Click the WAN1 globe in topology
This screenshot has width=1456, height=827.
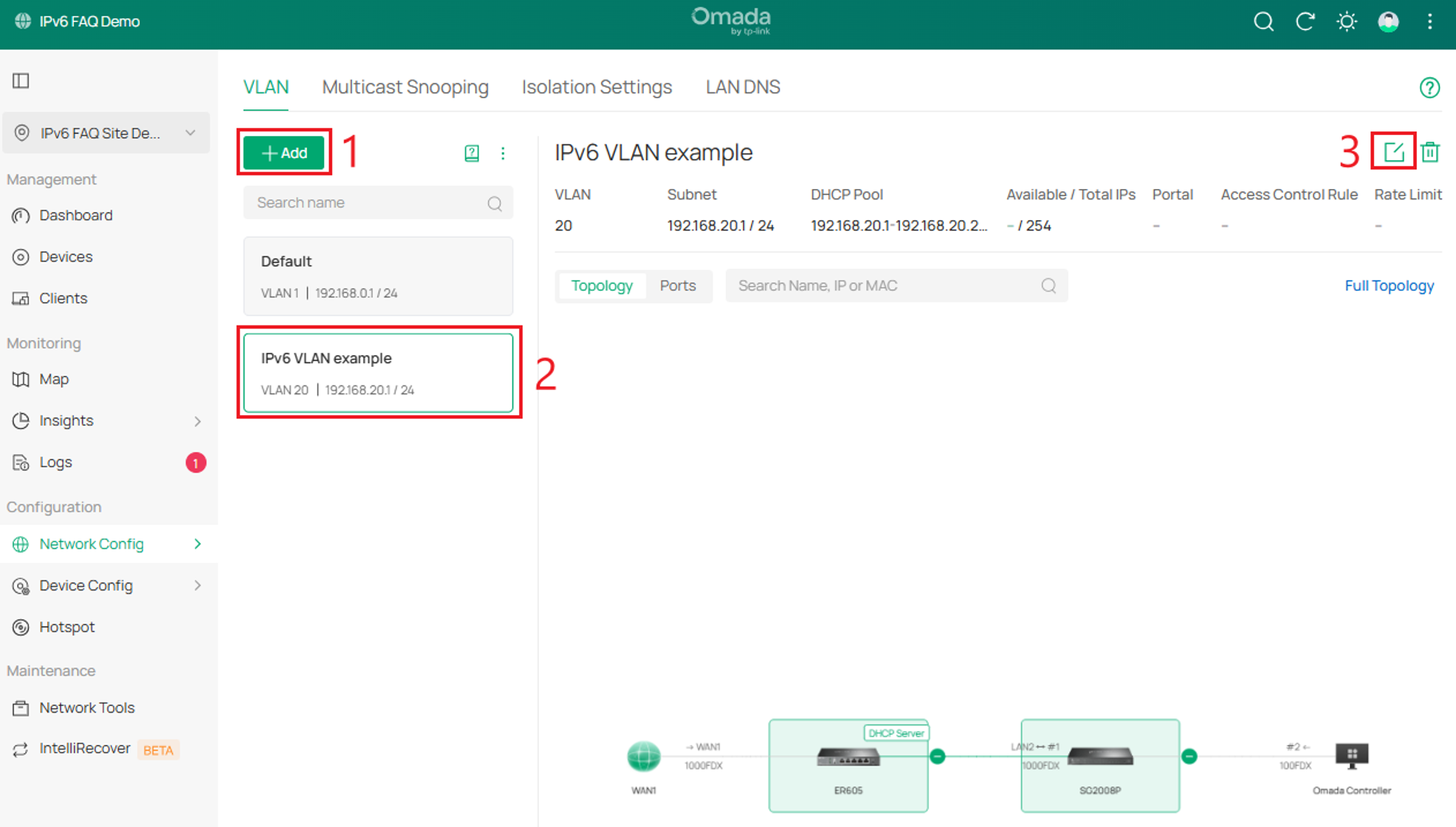point(644,756)
